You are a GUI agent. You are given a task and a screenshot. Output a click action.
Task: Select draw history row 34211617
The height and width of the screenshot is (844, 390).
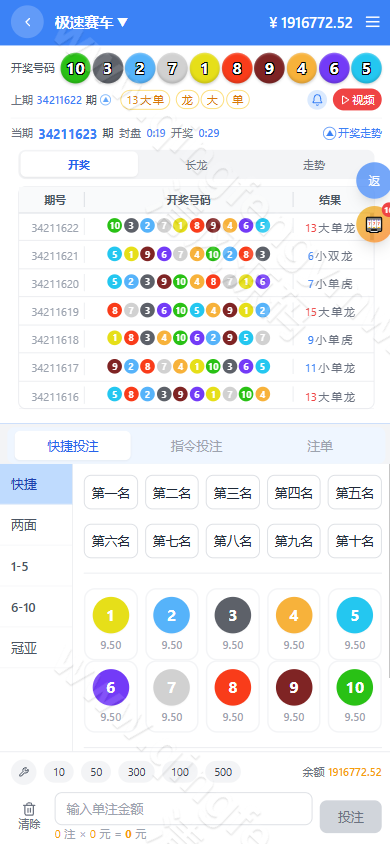coord(196,368)
